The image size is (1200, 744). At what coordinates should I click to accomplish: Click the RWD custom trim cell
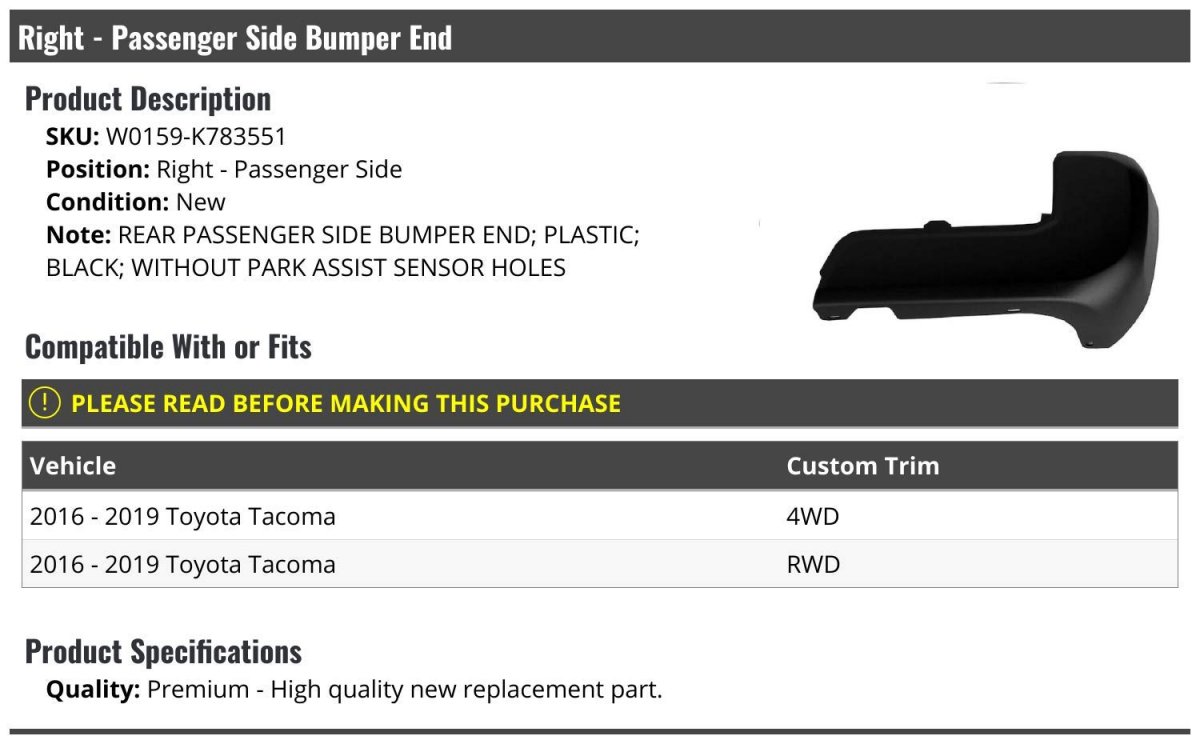pos(813,564)
